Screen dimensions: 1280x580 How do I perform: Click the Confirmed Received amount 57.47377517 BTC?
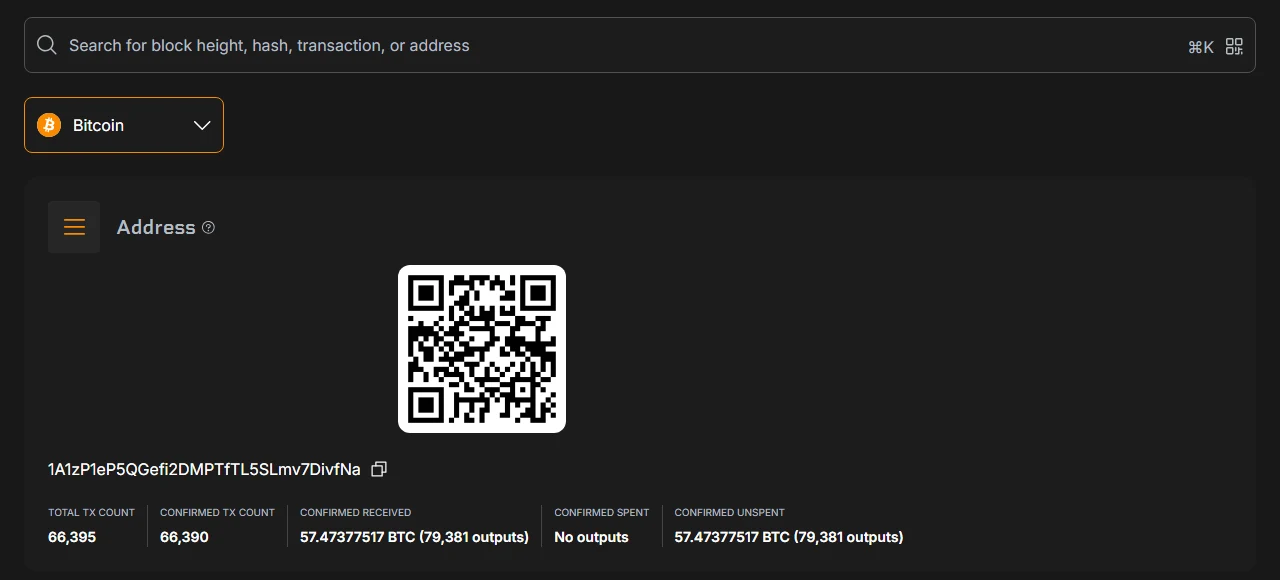[414, 537]
